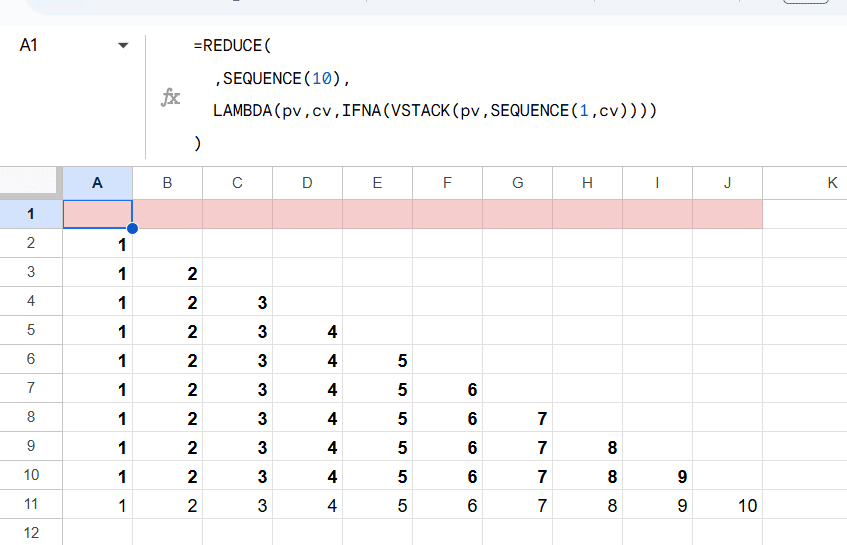The width and height of the screenshot is (847, 545).
Task: Select the row 12 header
Action: pyautogui.click(x=31, y=534)
